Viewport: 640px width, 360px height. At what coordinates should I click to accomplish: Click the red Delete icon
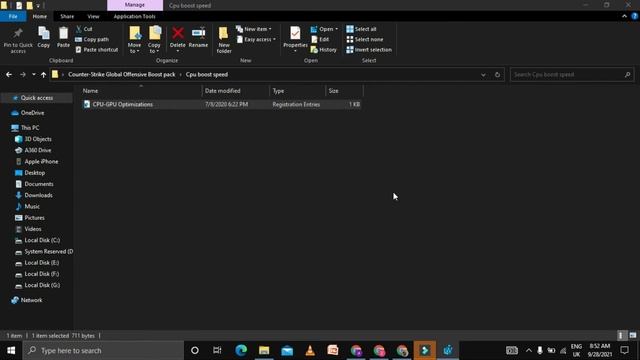point(178,33)
